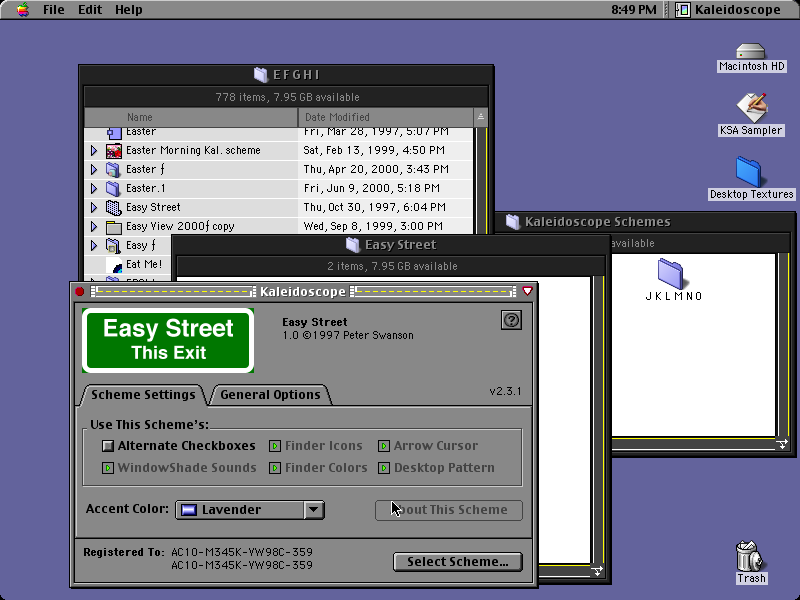Expand Easy View 2000ƒ copy disclosure triangle
This screenshot has height=600, width=800.
(x=94, y=227)
